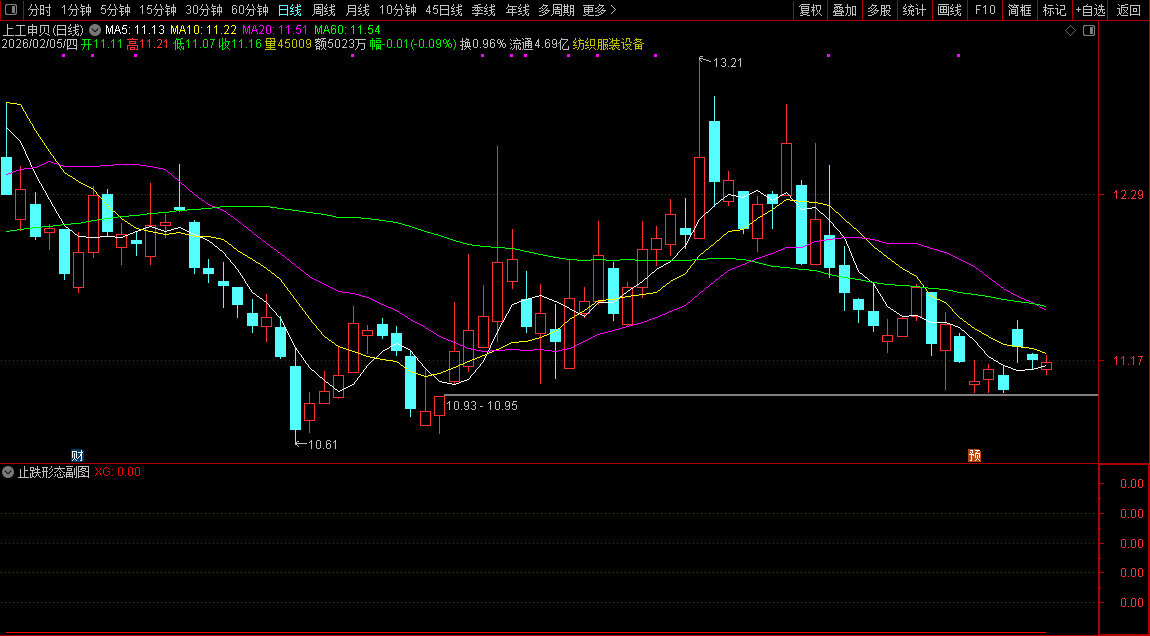The height and width of the screenshot is (636, 1150).
Task: Switch to the 周线 weekly tab
Action: pos(323,10)
